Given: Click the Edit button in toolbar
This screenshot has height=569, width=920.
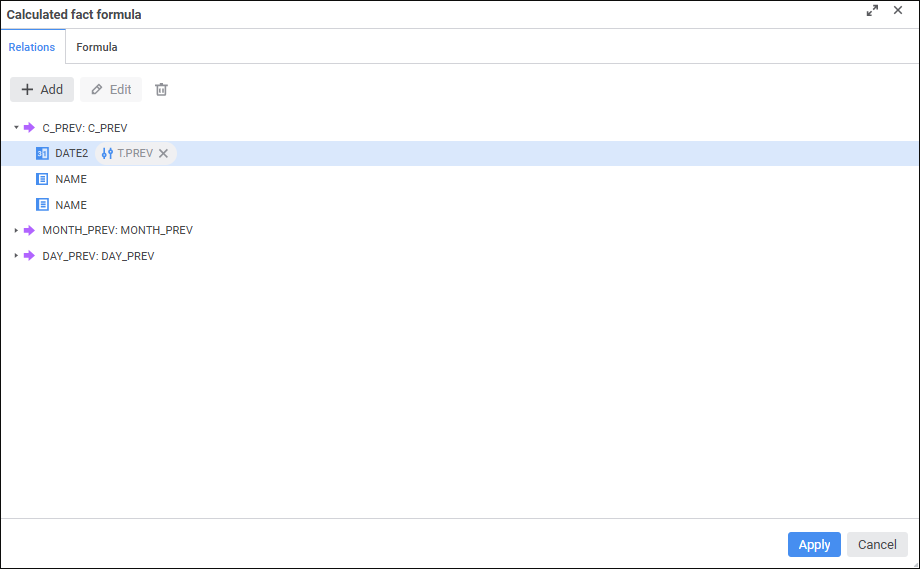Looking at the screenshot, I should (111, 90).
